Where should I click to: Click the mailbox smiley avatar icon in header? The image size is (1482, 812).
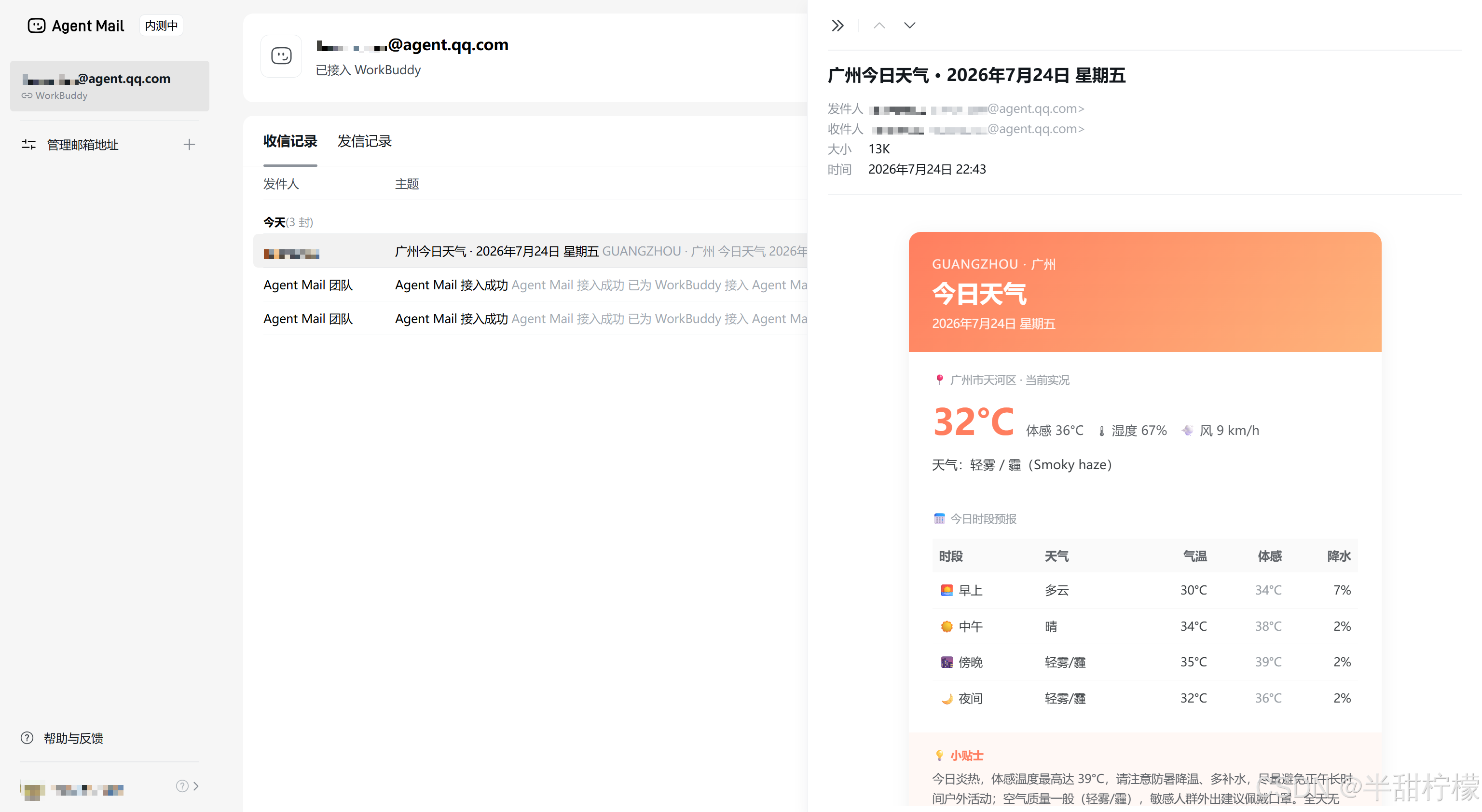281,56
